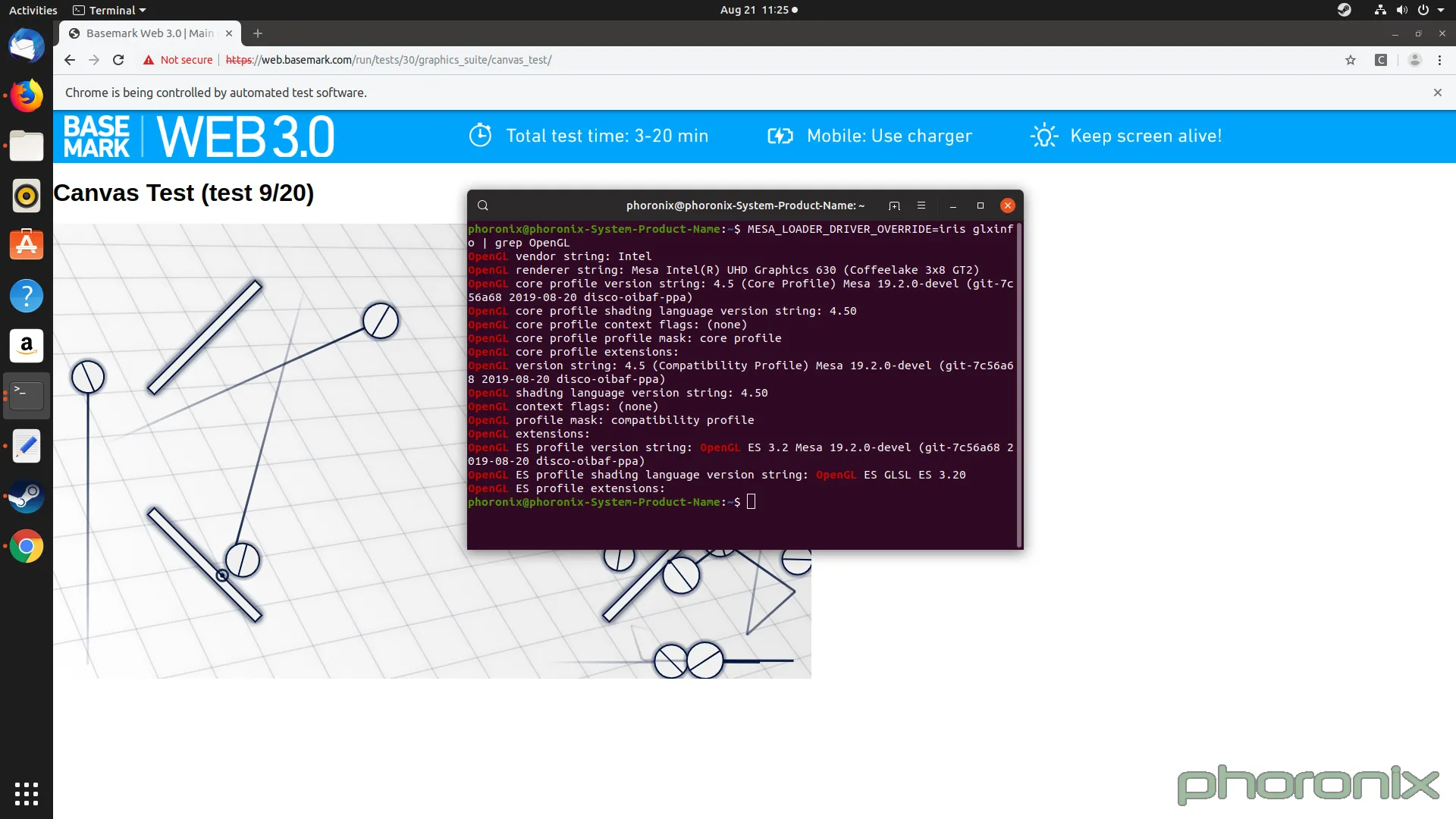Click the Steam tray icon in top bar
The height and width of the screenshot is (819, 1456).
coord(1345,10)
